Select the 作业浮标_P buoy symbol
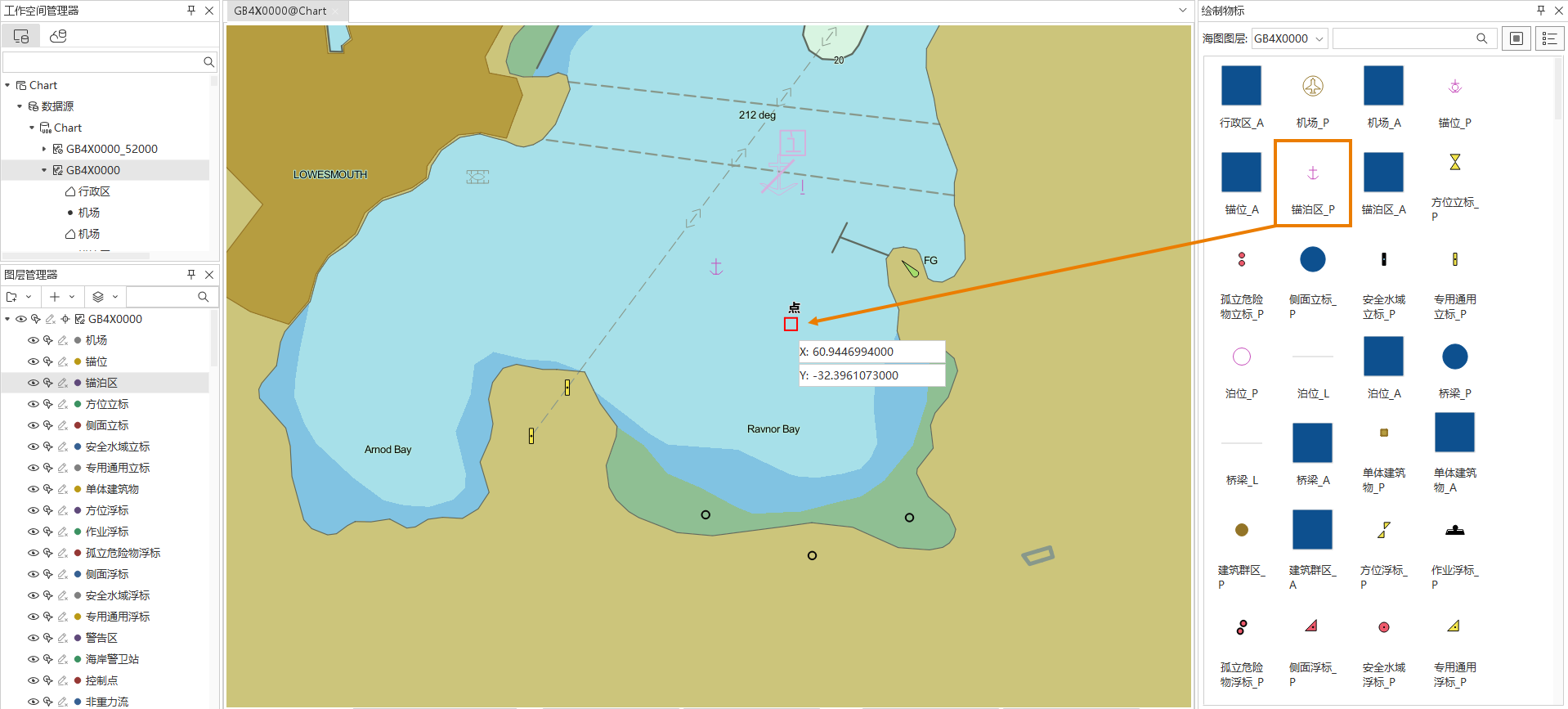 [1454, 531]
